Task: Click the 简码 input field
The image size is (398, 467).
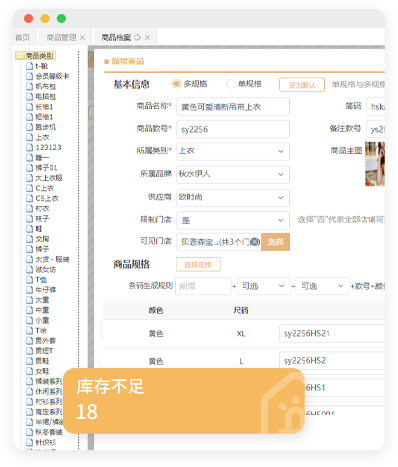Action: (375, 106)
